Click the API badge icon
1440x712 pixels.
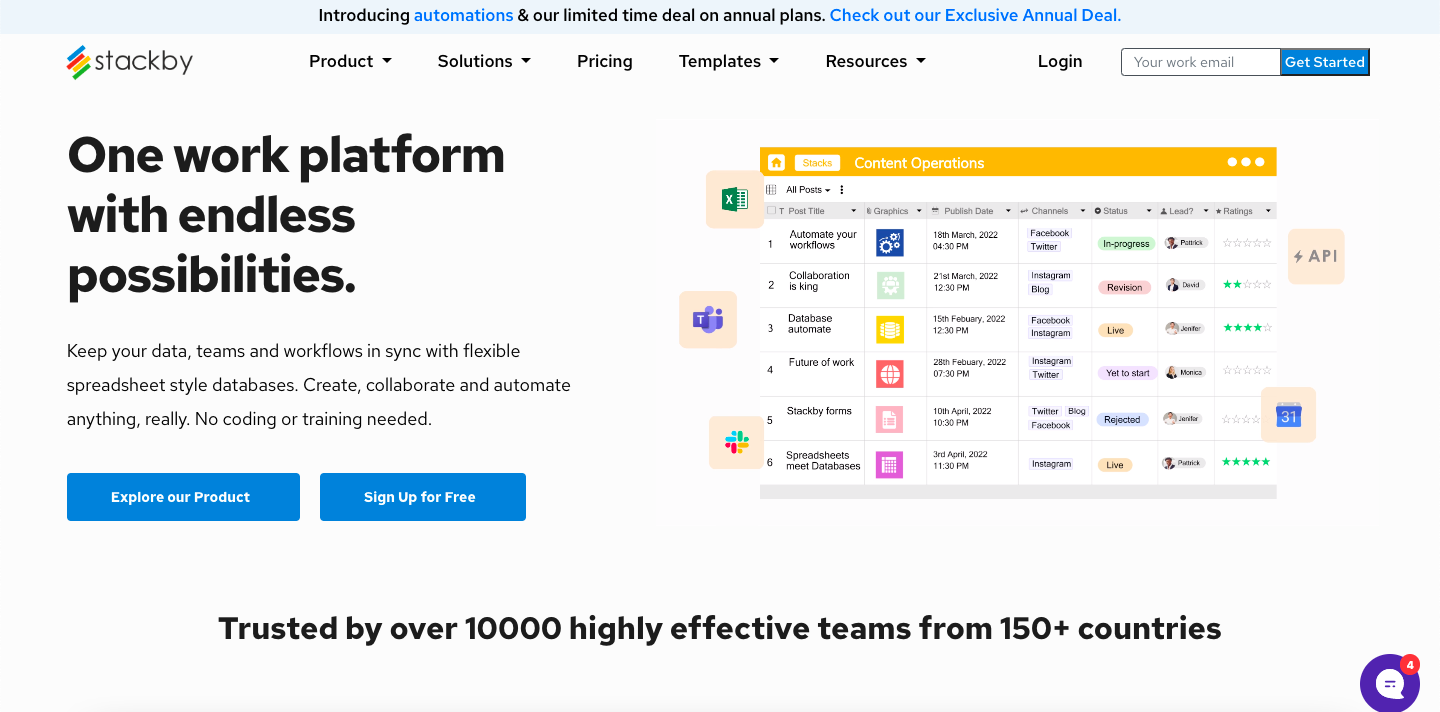[1316, 256]
